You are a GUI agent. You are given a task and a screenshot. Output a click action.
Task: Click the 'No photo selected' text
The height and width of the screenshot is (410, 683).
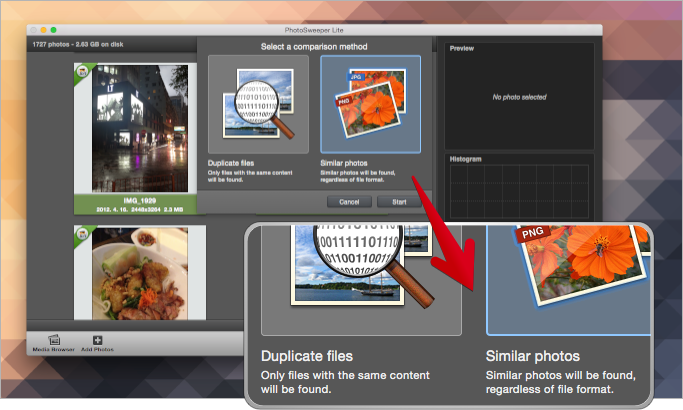519,97
